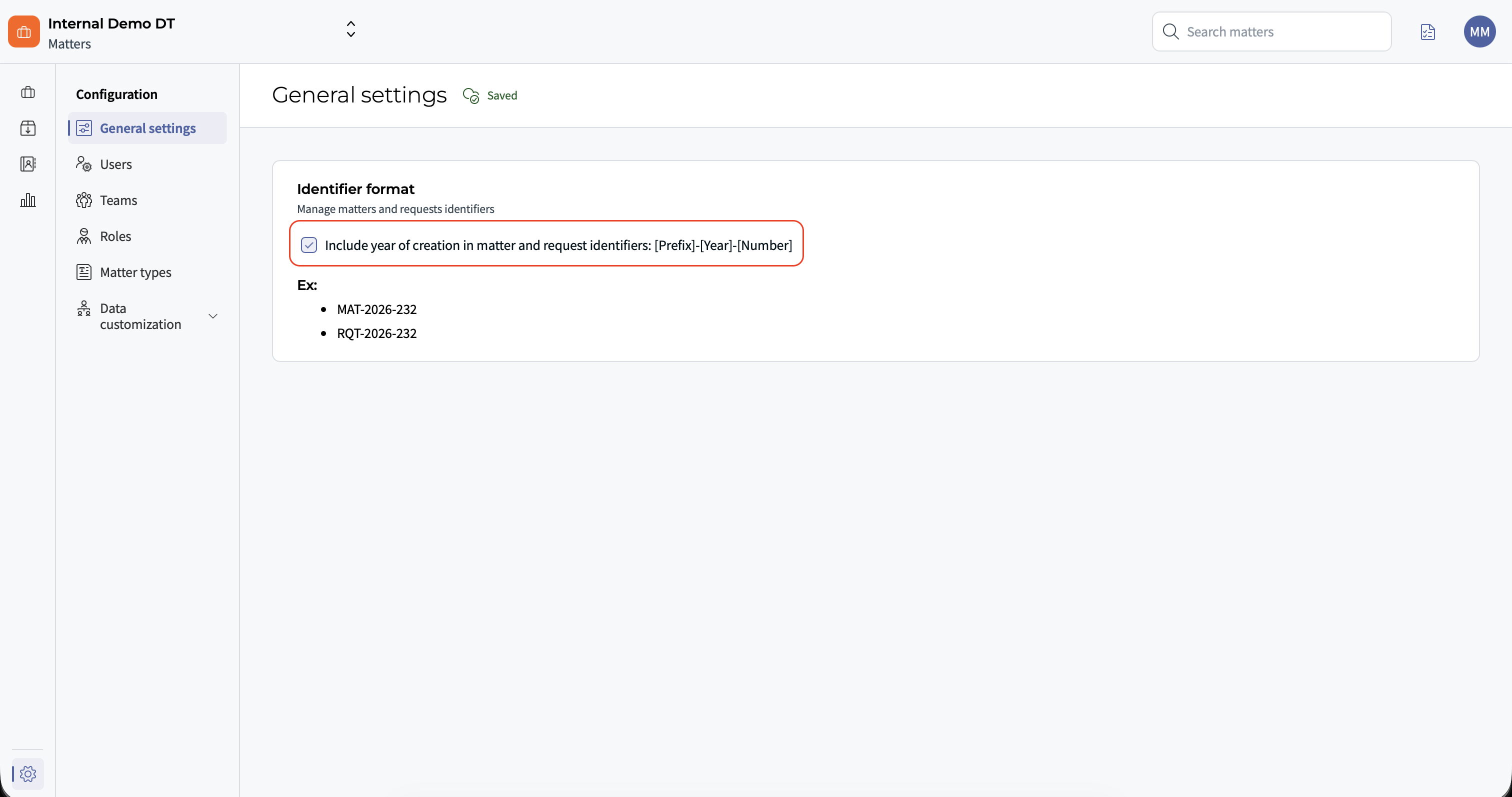The width and height of the screenshot is (1512, 797).
Task: Open the Roles configuration page
Action: (115, 236)
